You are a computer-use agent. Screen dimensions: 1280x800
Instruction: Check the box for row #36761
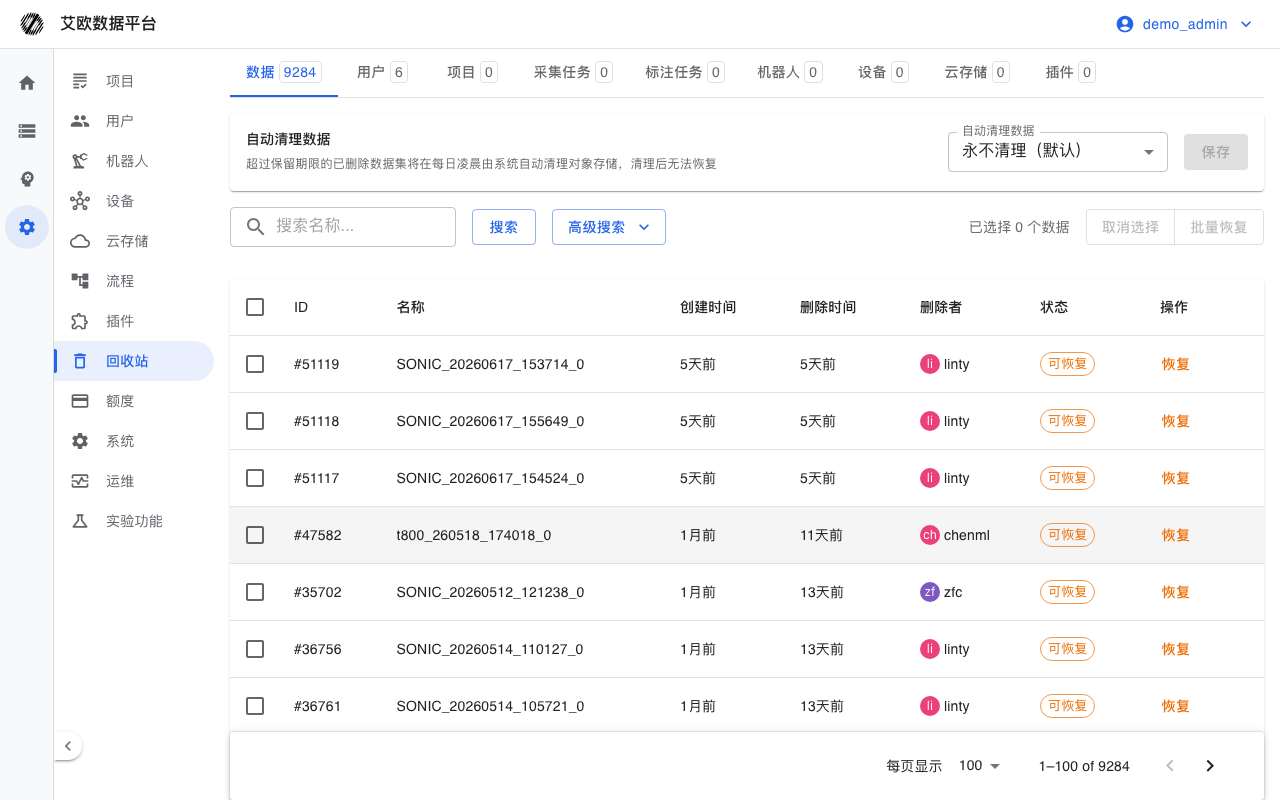[x=255, y=706]
